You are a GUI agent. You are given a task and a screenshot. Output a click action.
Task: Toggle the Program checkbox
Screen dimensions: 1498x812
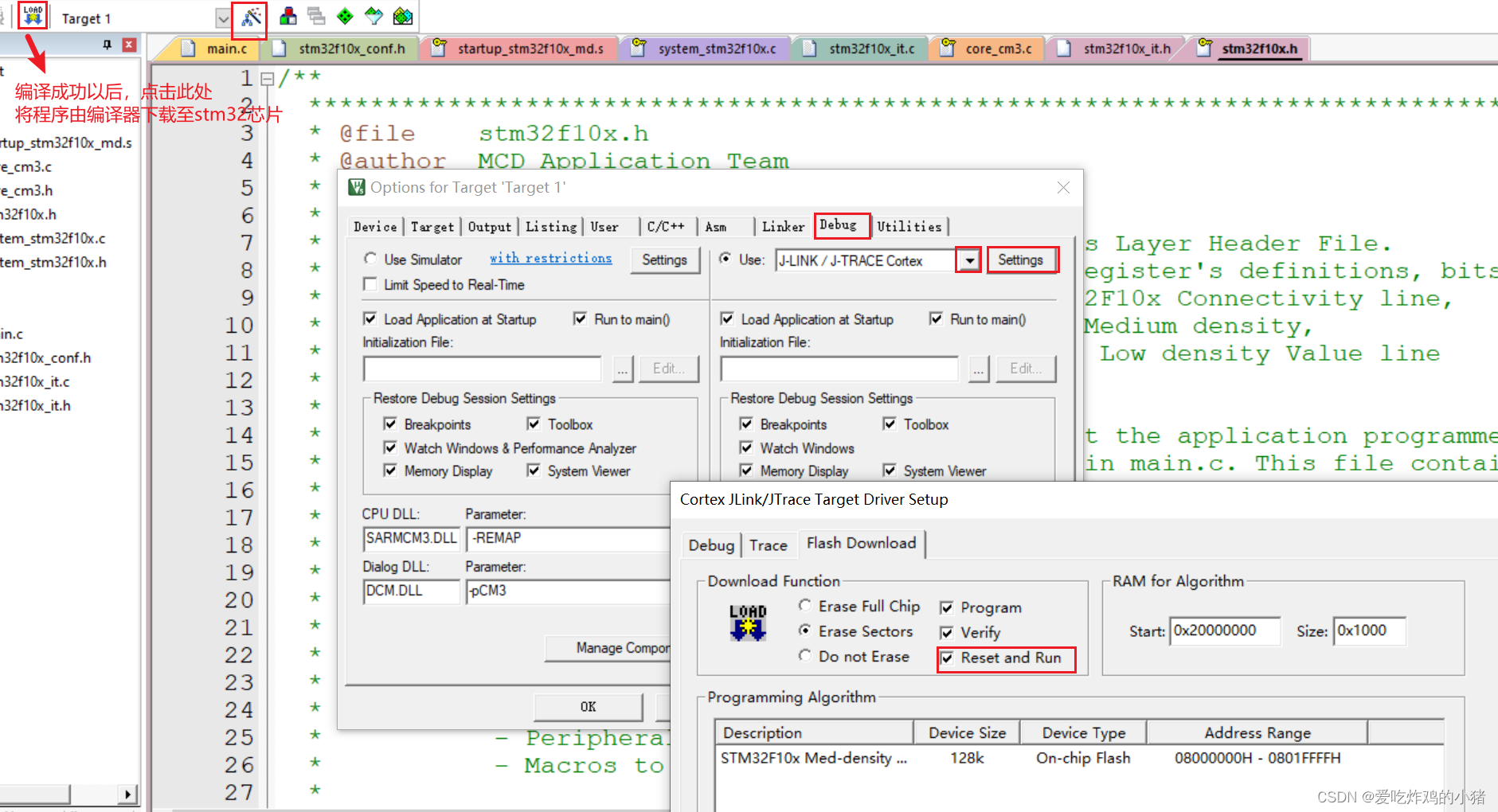(947, 608)
